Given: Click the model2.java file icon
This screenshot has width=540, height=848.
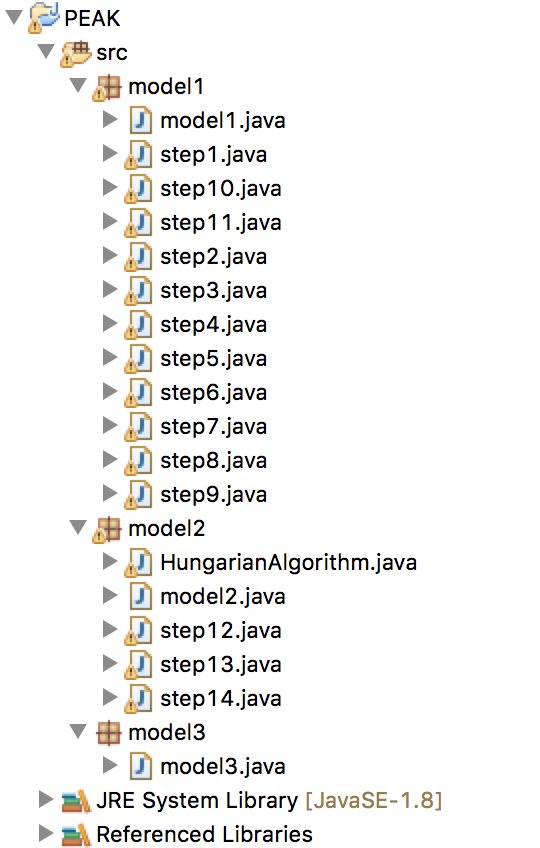Looking at the screenshot, I should (x=141, y=597).
